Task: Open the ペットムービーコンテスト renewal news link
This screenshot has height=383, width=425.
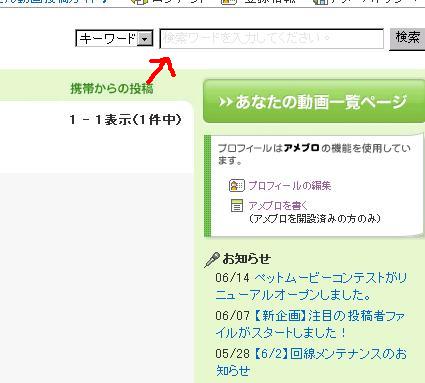Action: (311, 286)
